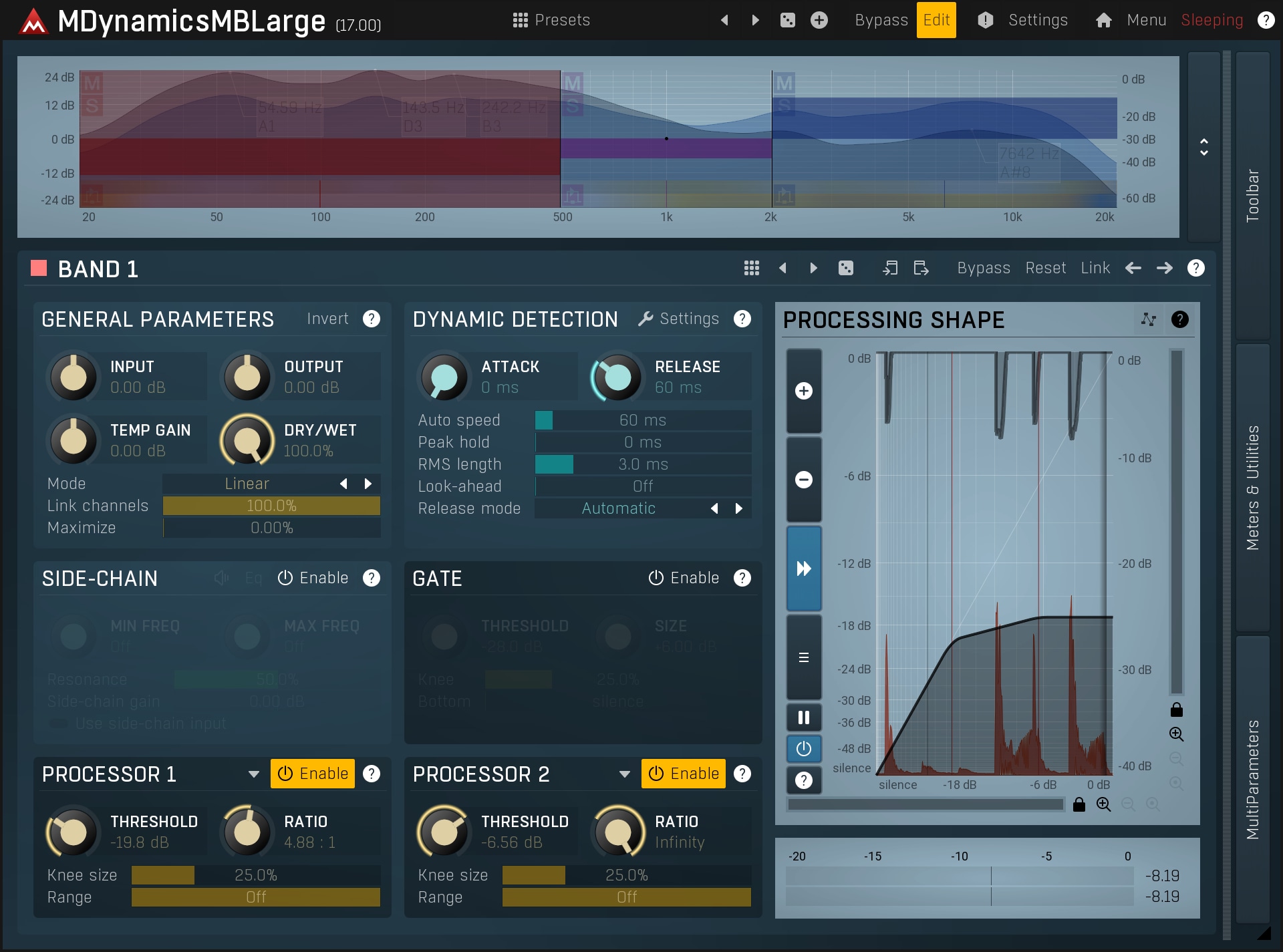Open the Band 1 presets grid icon
Viewport: 1283px width, 952px height.
tap(751, 268)
